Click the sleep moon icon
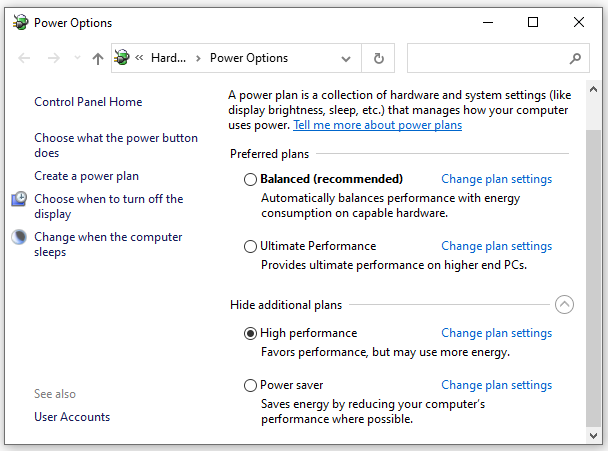The width and height of the screenshot is (608, 451). [19, 237]
